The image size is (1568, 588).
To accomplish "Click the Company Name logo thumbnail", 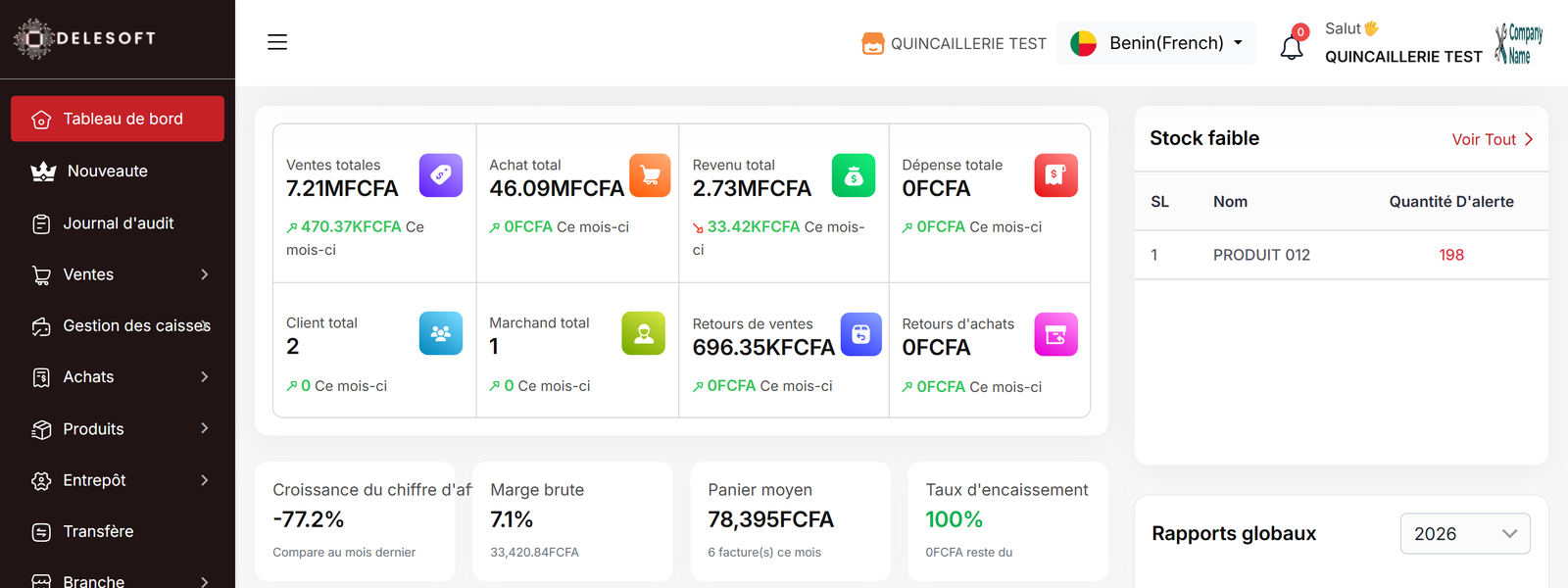I will pos(1518,44).
